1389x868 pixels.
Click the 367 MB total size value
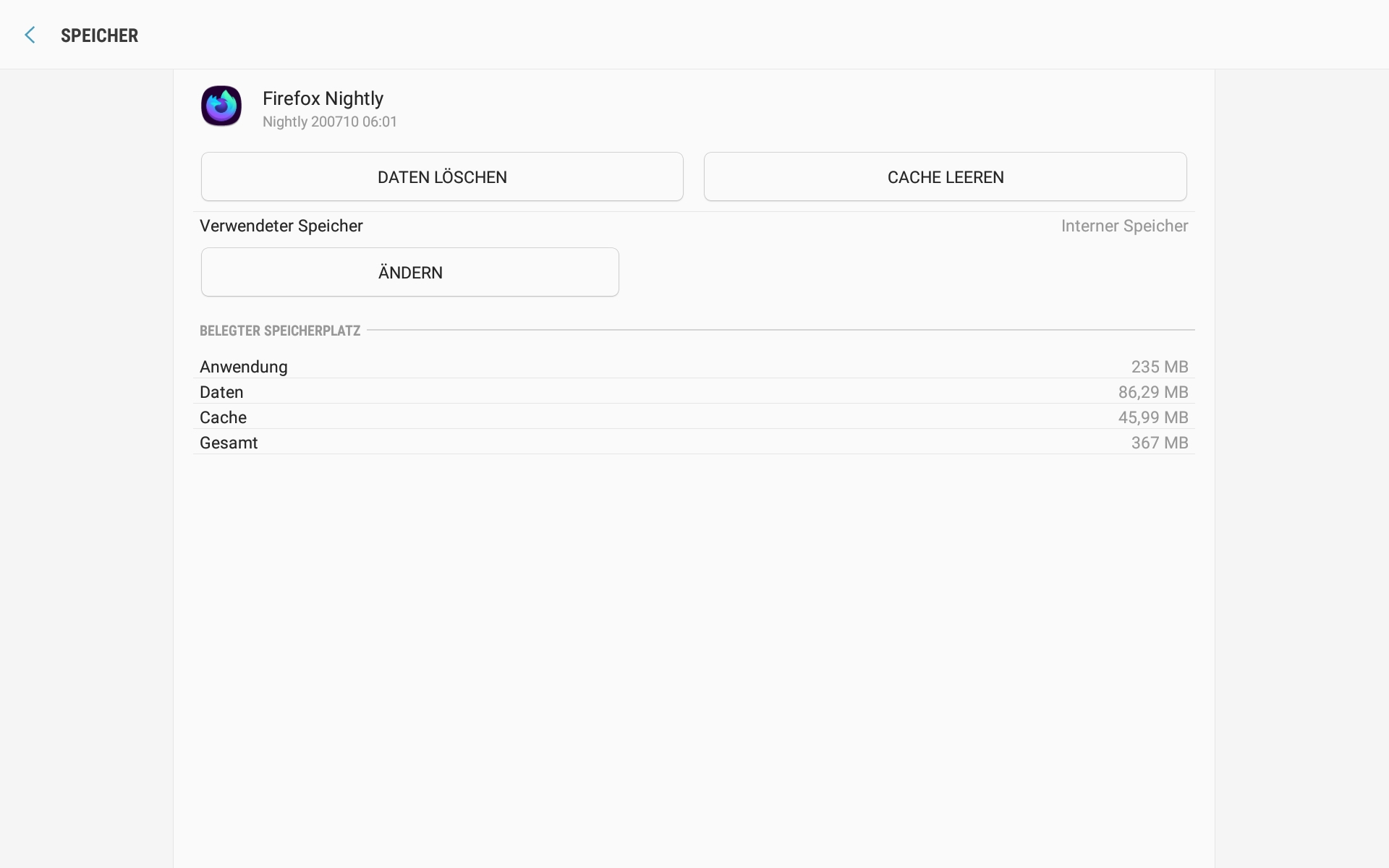[1159, 443]
